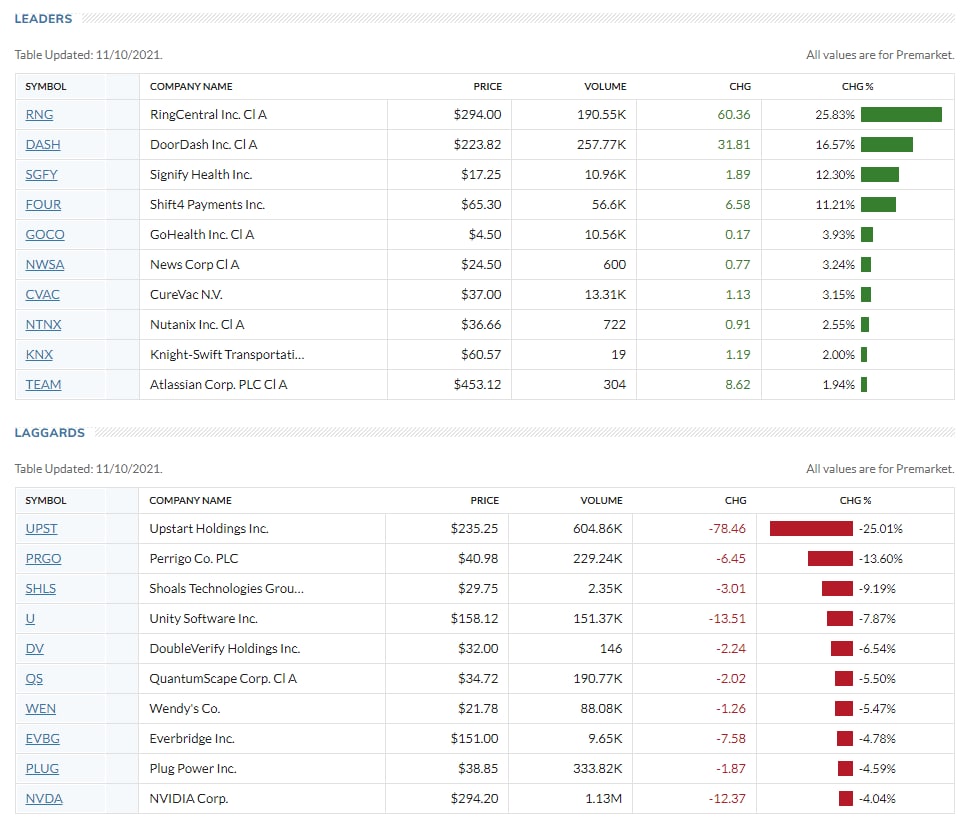Open the UPST ticker link
This screenshot has width=962, height=819.
(x=41, y=529)
